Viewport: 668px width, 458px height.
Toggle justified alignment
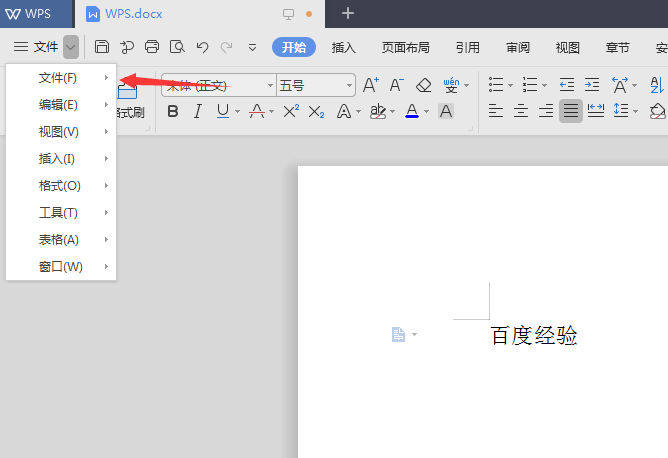point(571,111)
